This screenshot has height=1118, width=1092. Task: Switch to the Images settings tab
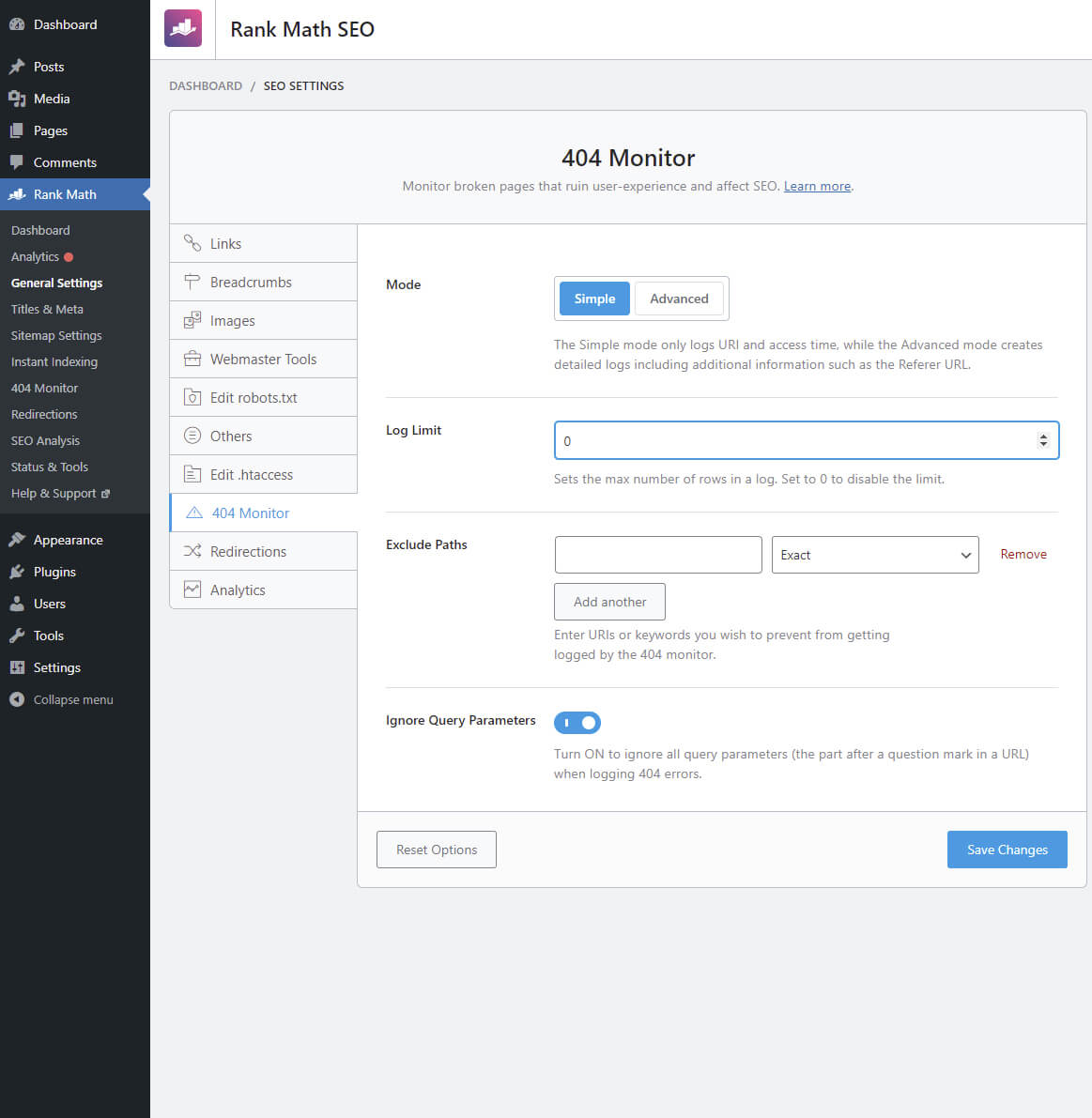263,320
